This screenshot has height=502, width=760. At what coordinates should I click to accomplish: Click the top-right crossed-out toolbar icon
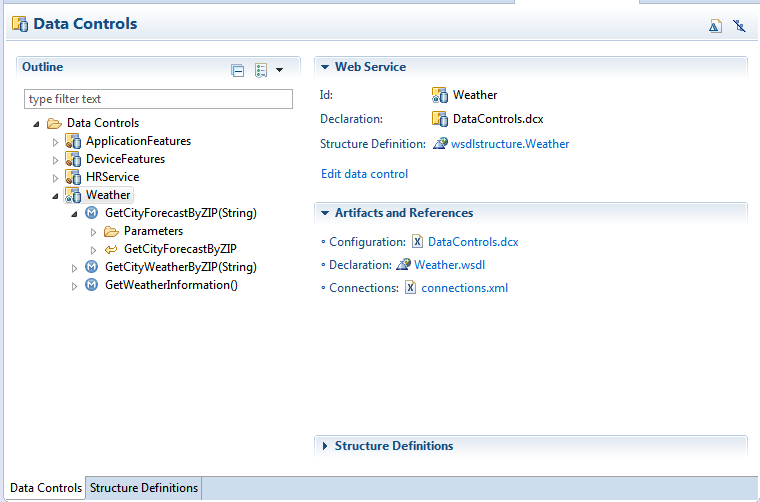739,26
